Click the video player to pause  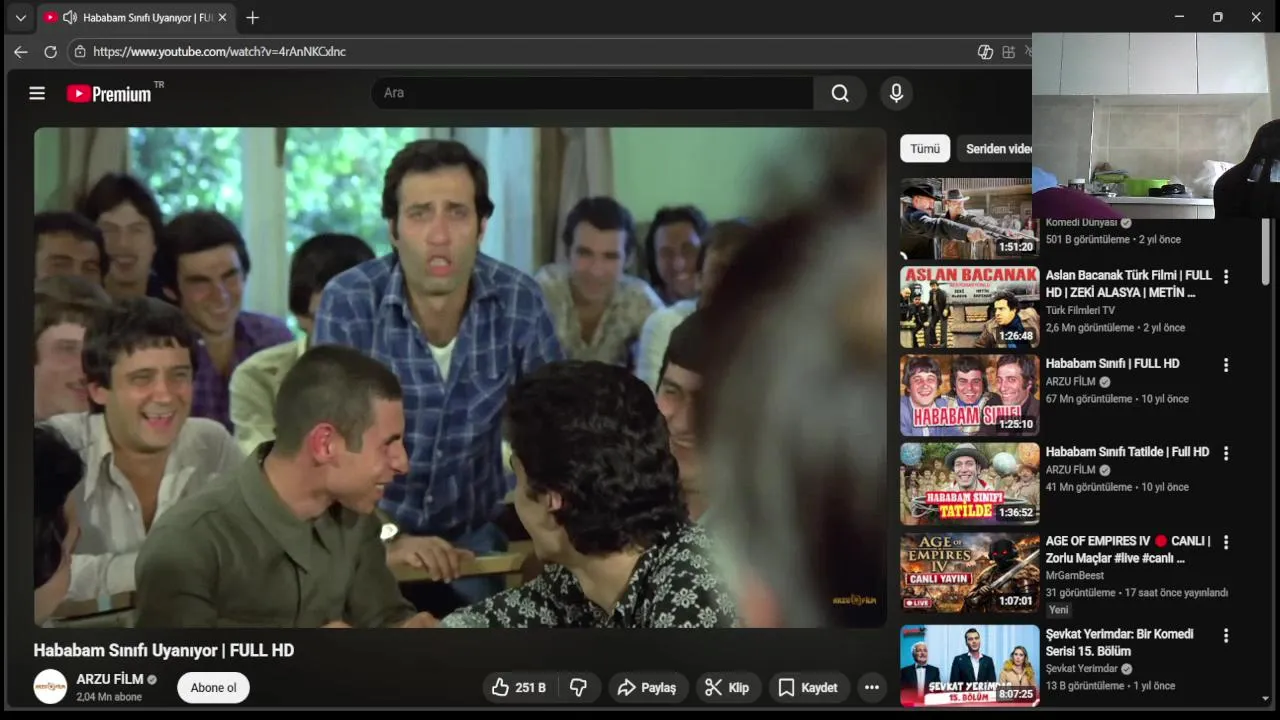(x=460, y=377)
